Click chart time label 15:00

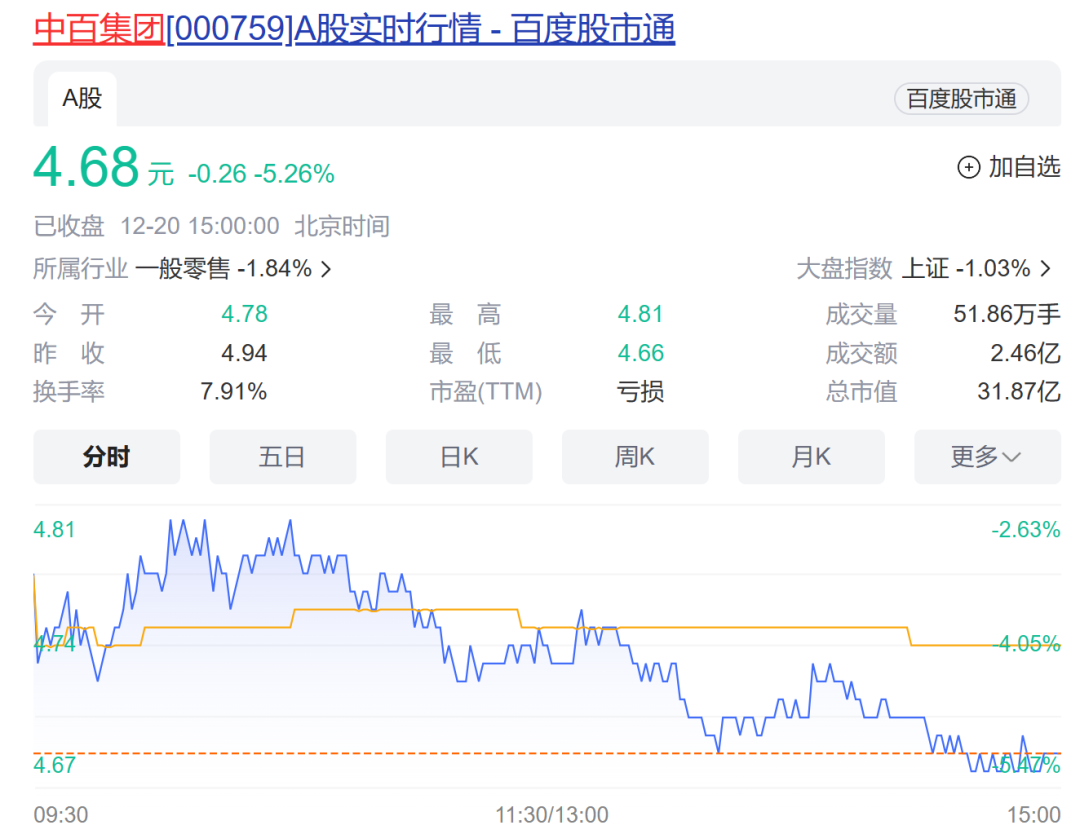(1034, 815)
